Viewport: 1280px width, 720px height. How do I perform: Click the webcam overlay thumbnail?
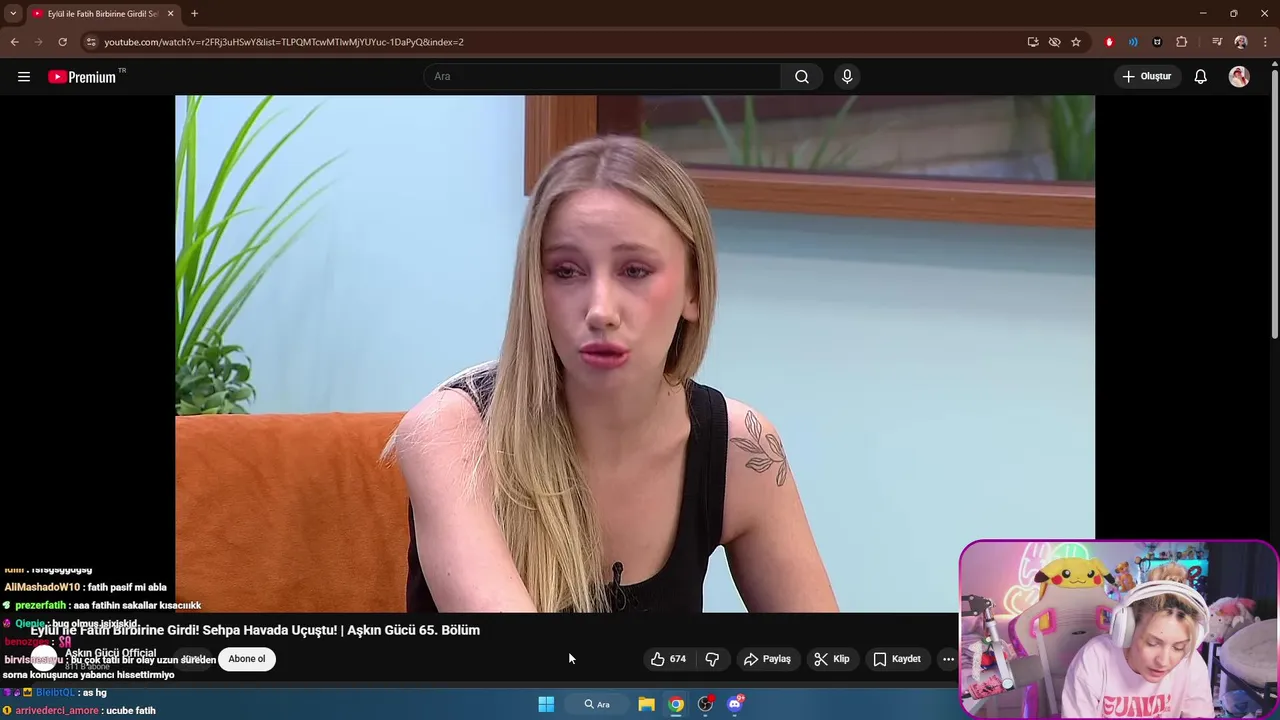click(1118, 630)
